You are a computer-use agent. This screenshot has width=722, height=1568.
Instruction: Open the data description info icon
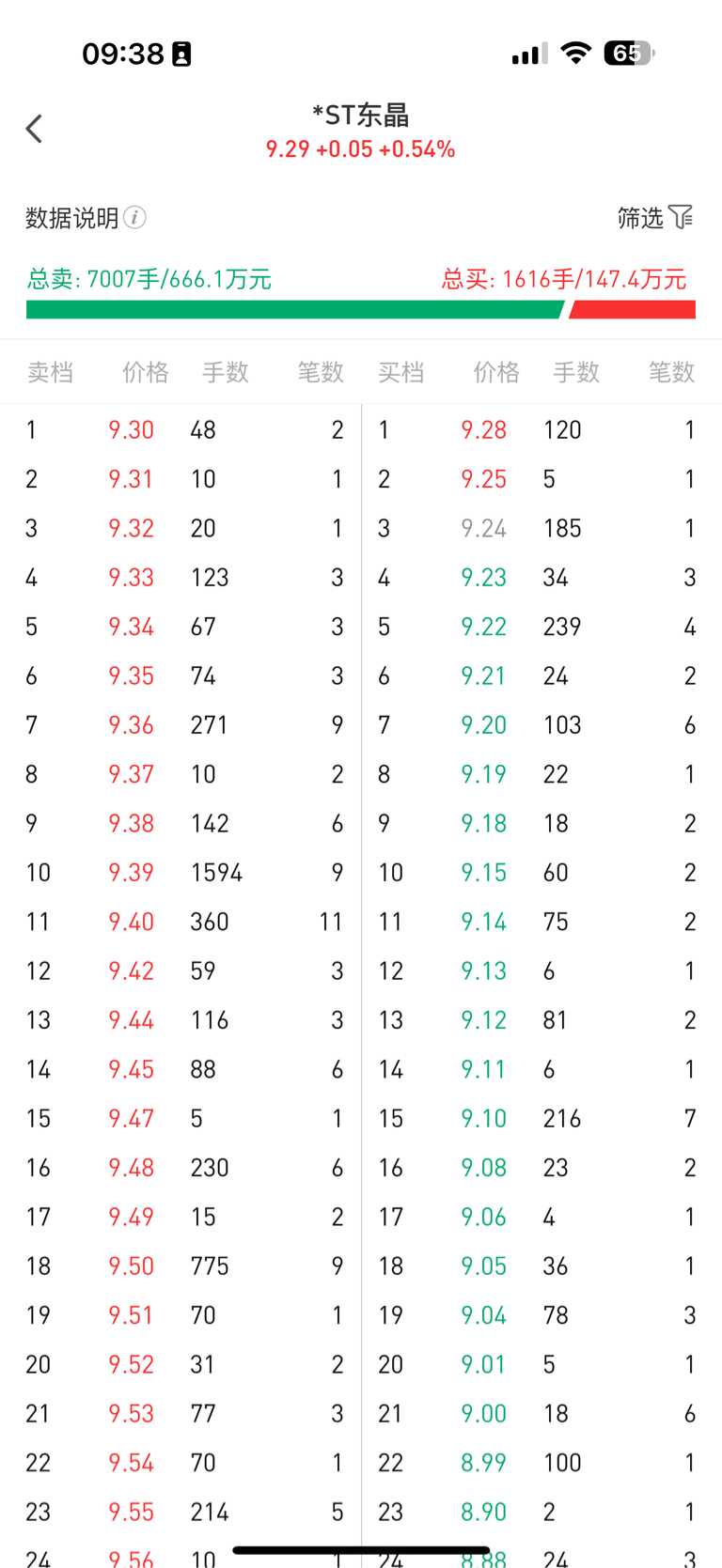coord(135,218)
